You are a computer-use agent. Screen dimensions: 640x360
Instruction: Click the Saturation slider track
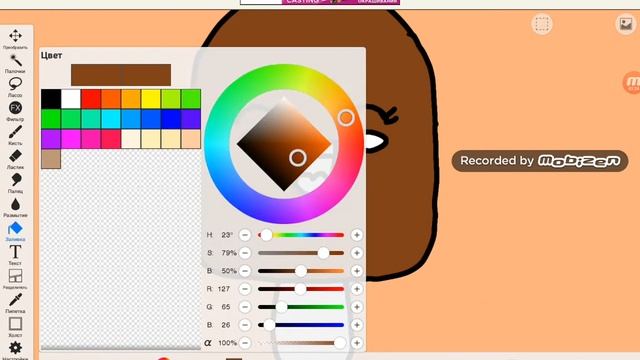pos(301,253)
